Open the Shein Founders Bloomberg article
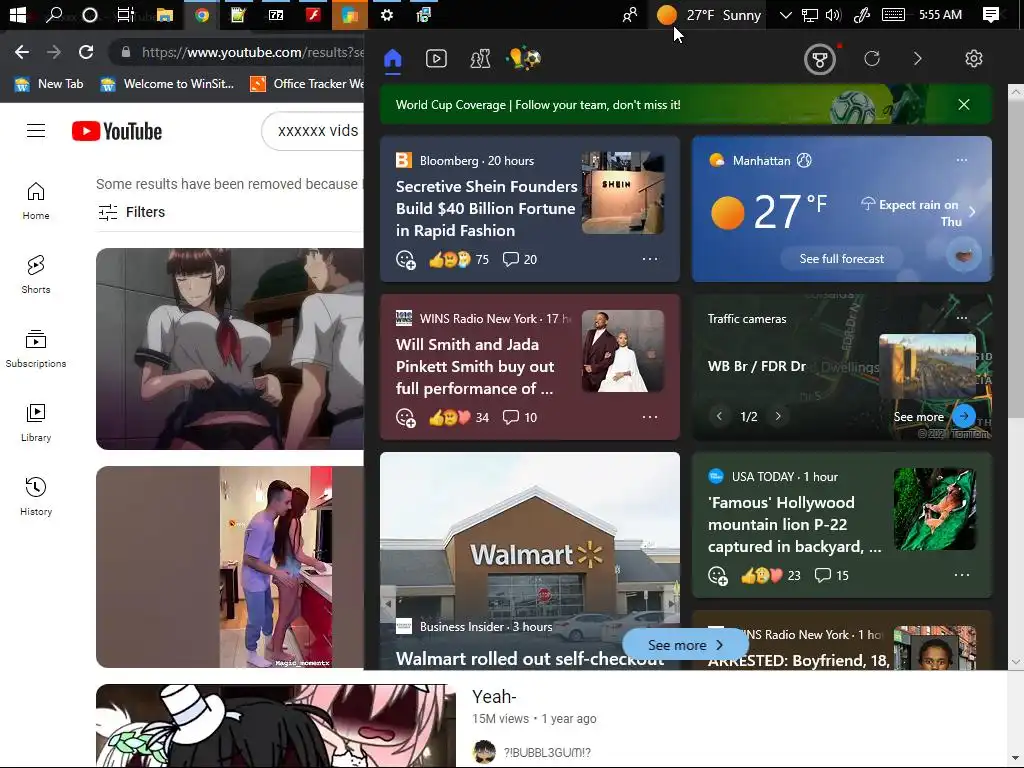 click(x=487, y=208)
